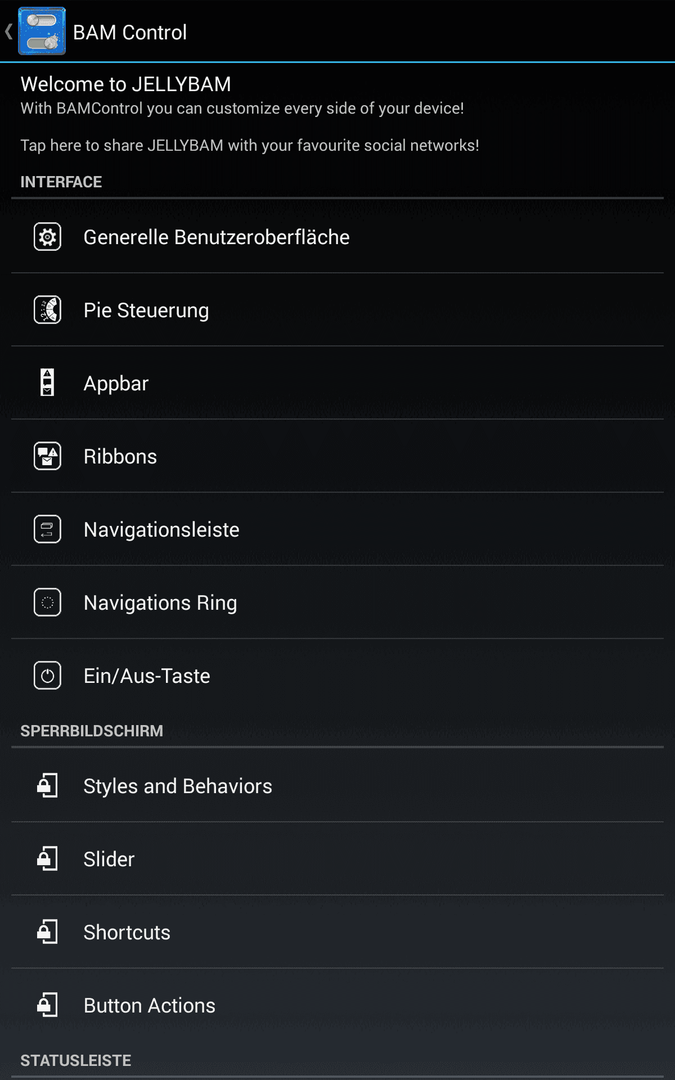
Task: Click the Ribbons shapes icon
Action: [48, 456]
